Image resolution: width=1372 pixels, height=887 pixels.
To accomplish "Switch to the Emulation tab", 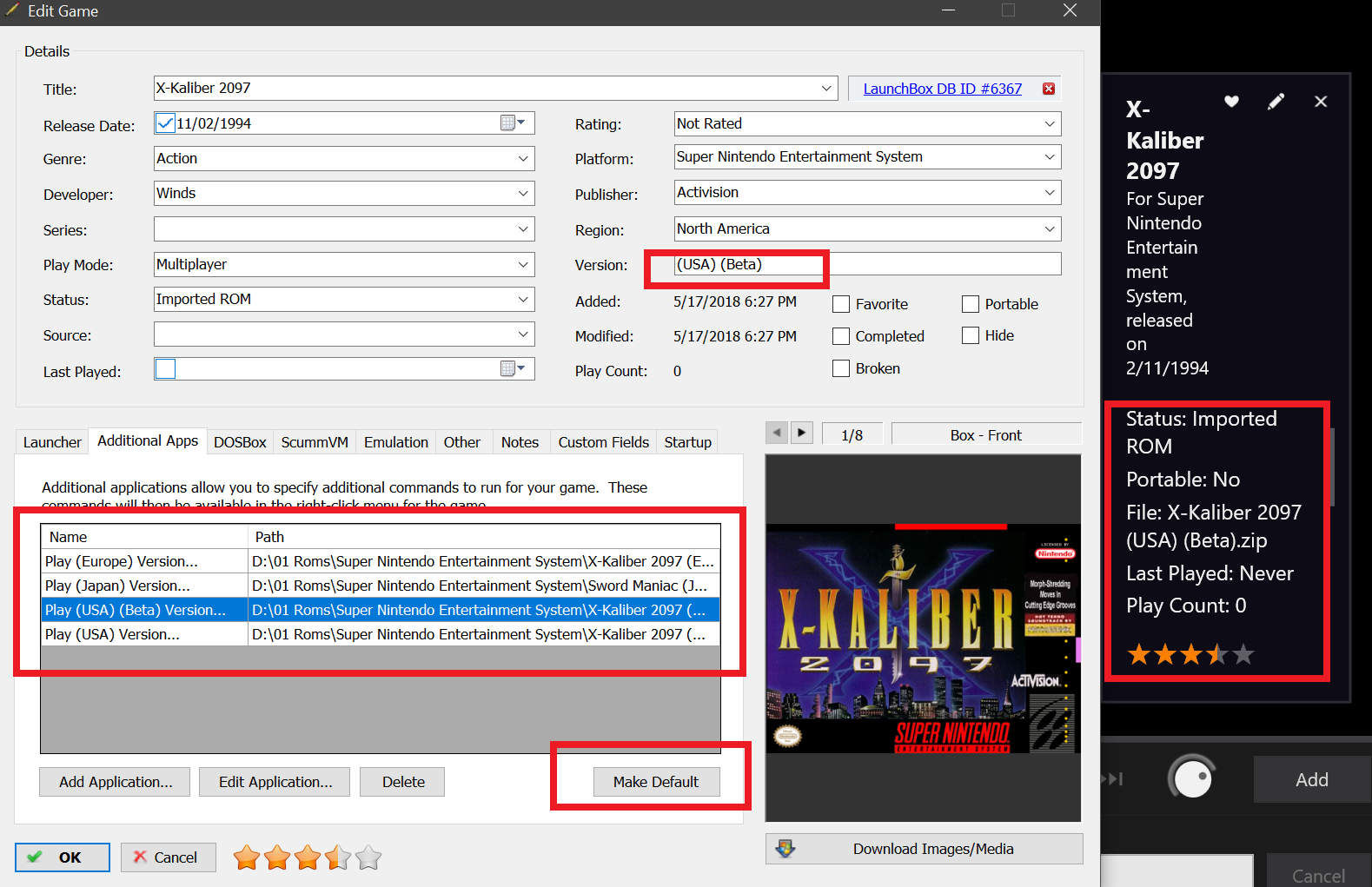I will [396, 442].
